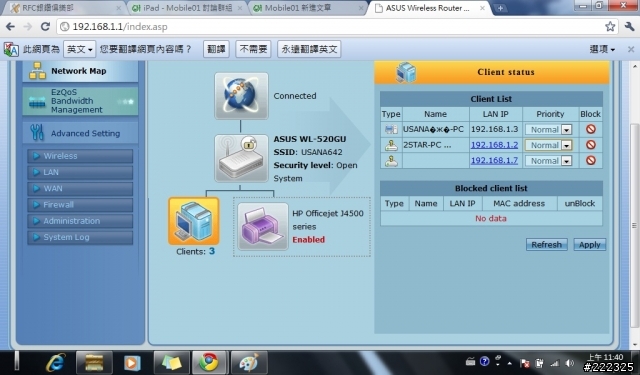Open the 192.168.1.2 link
The width and height of the screenshot is (640, 375).
pos(494,145)
